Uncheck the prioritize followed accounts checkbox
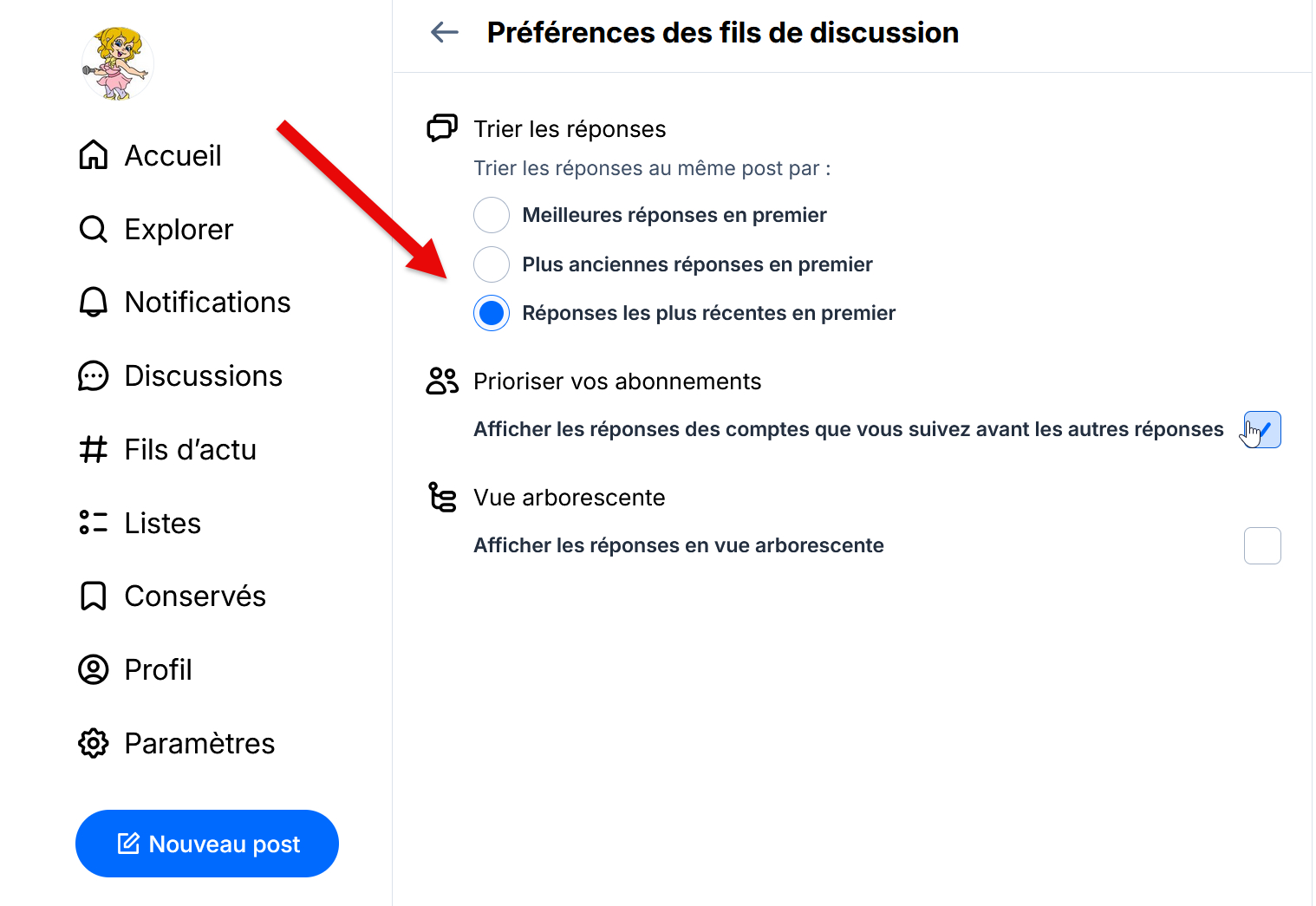 (1262, 430)
